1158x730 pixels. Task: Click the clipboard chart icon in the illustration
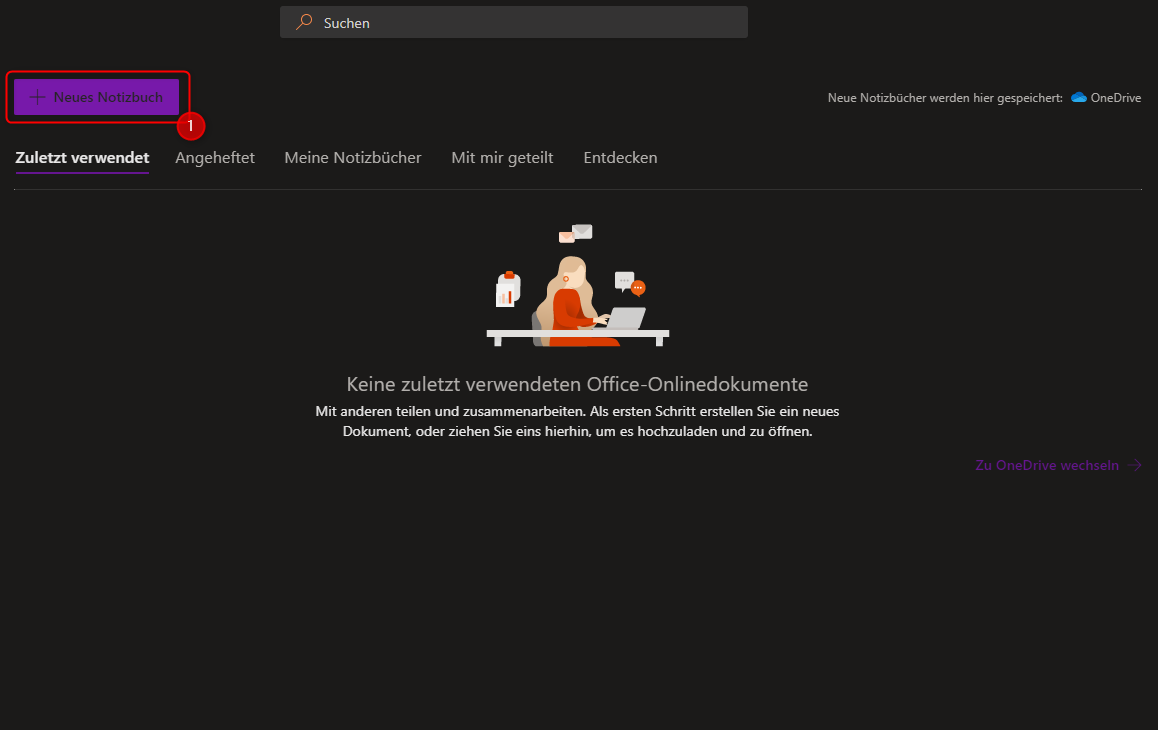[x=507, y=291]
